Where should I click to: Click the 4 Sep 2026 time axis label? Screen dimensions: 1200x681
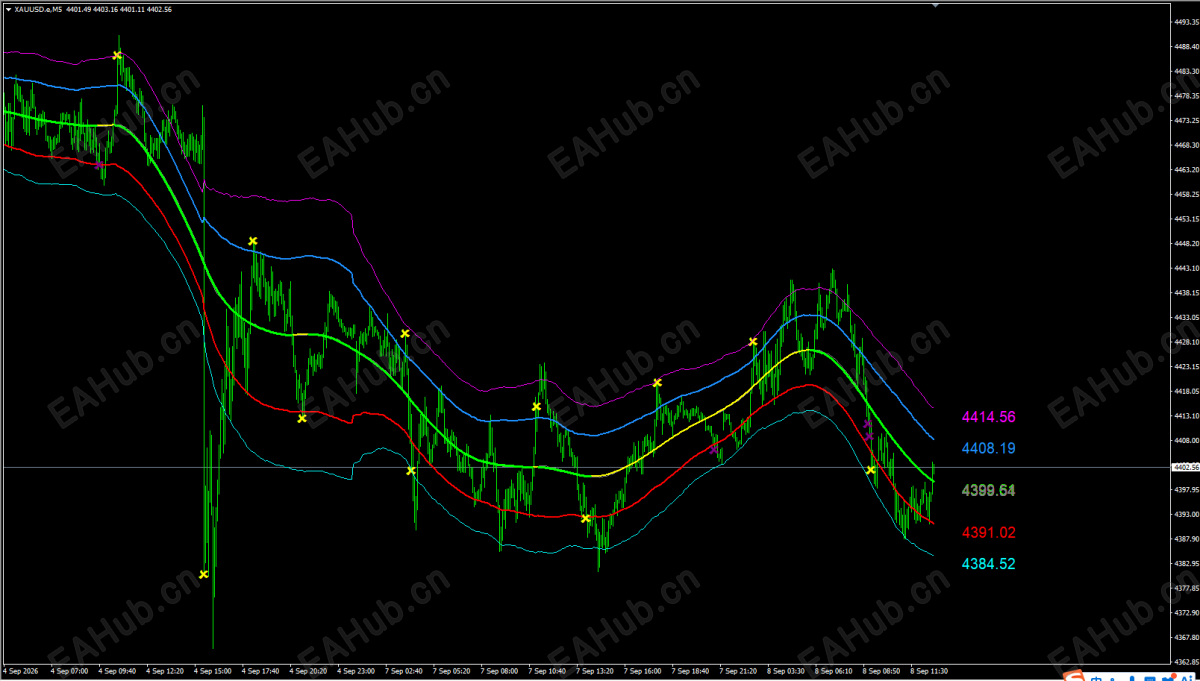click(19, 671)
